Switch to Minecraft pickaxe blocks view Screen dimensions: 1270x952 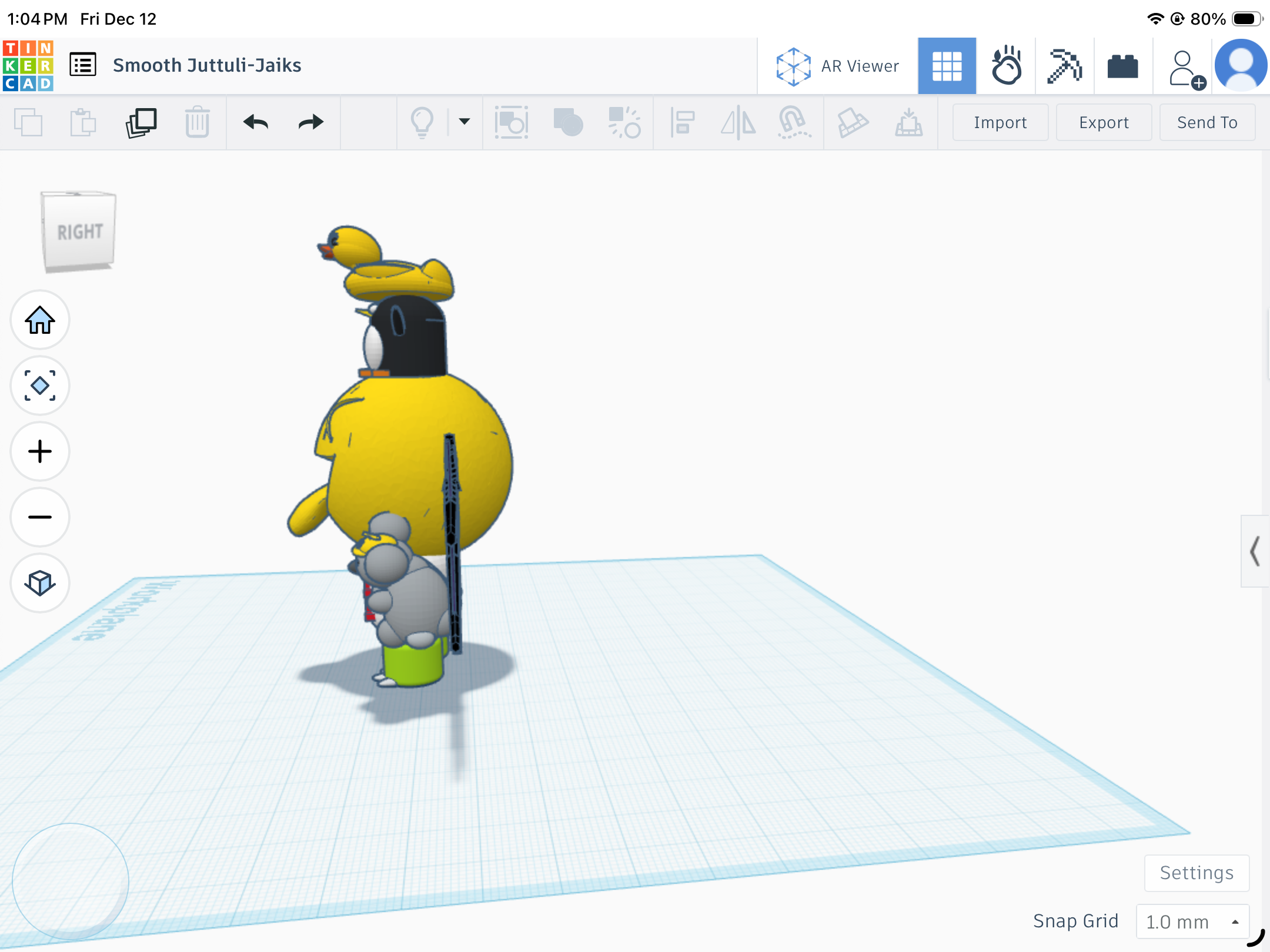(x=1064, y=66)
